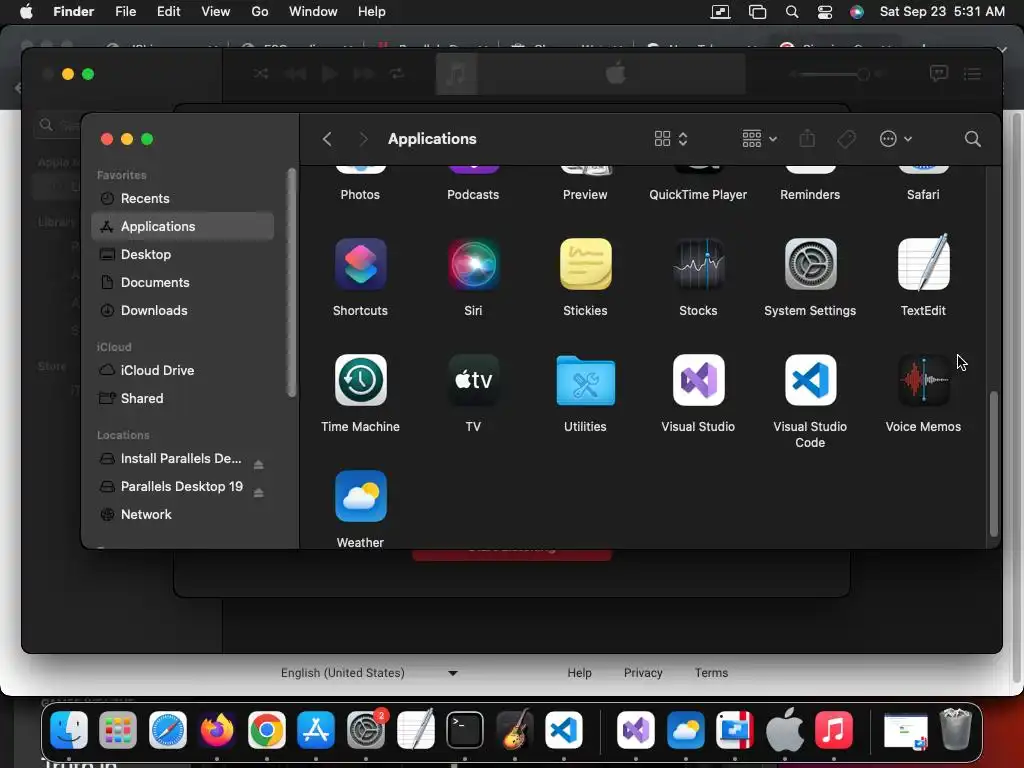
Task: Open the Finder menu in the menu bar
Action: click(74, 12)
